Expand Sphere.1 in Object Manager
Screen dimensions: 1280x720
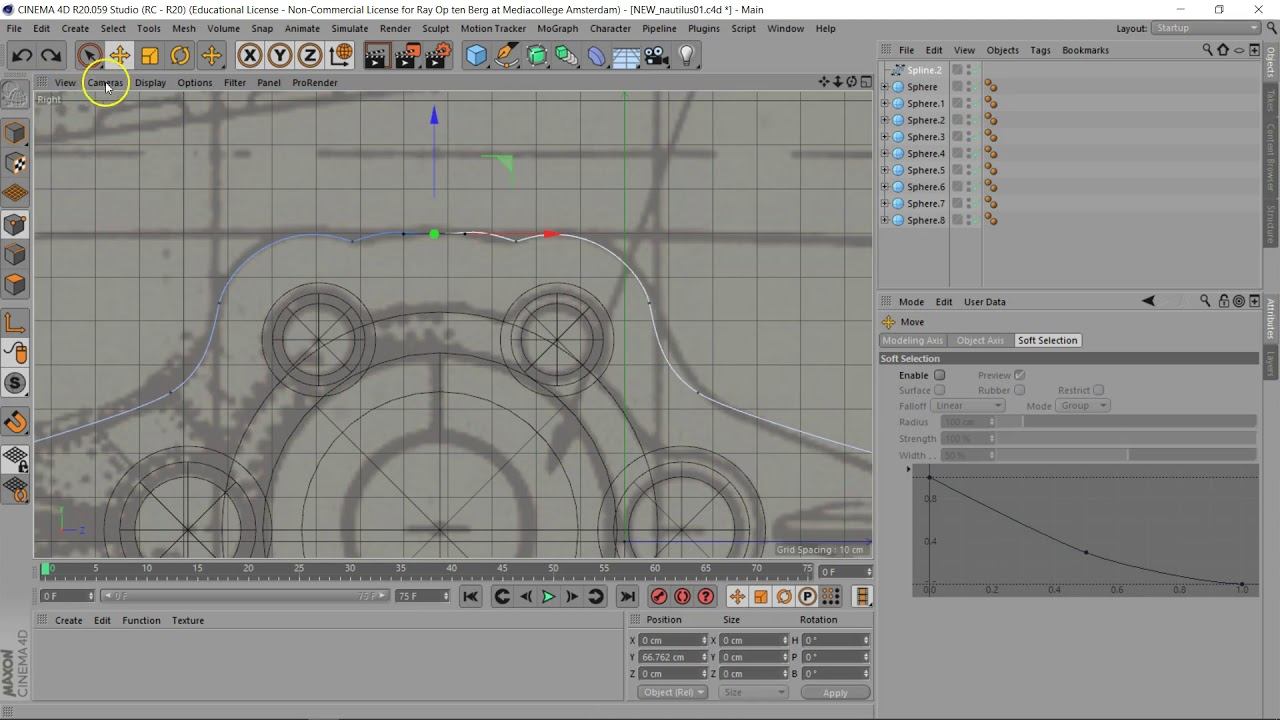tap(884, 103)
